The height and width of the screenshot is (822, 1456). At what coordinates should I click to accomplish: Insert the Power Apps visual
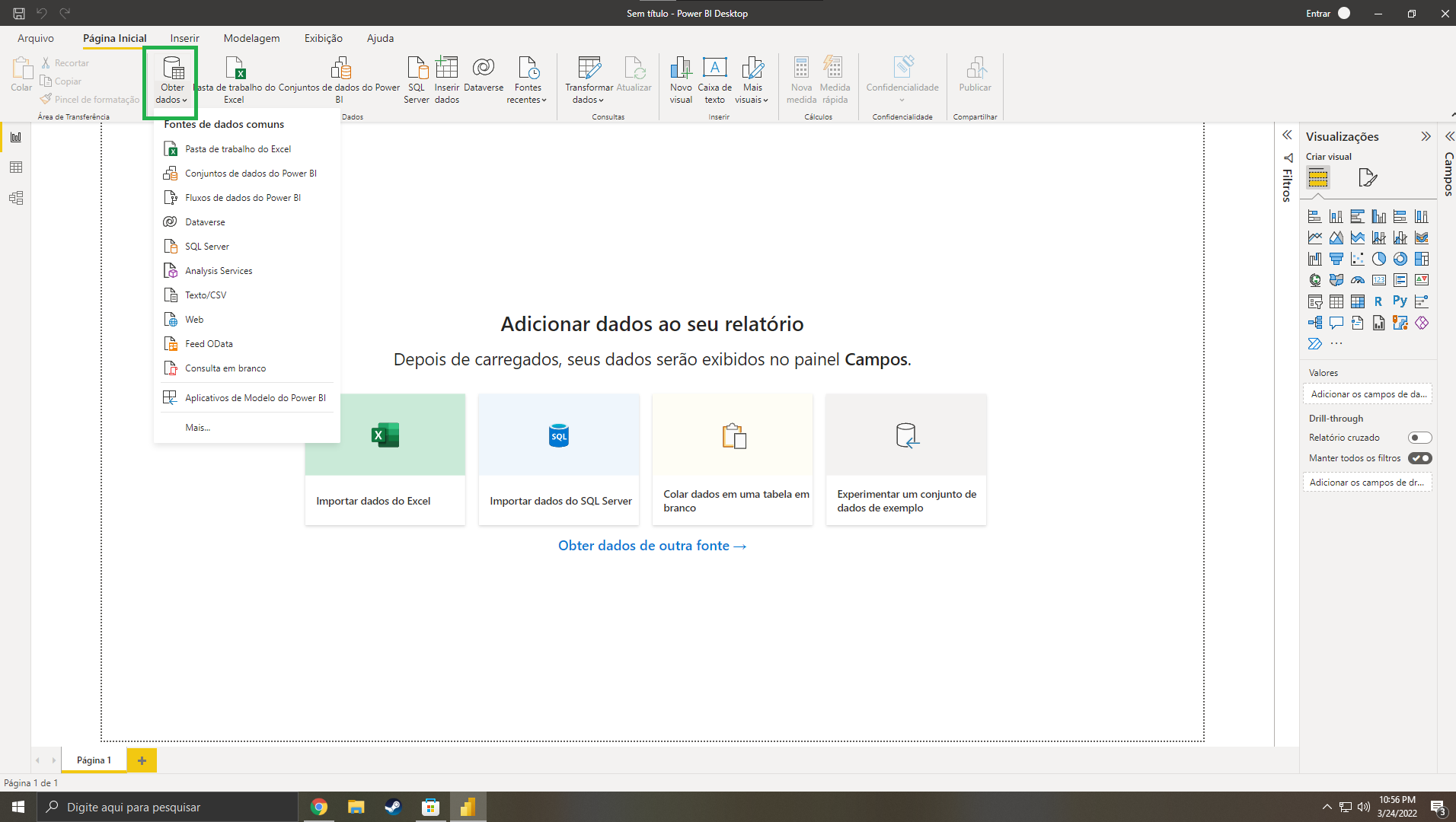point(1422,323)
